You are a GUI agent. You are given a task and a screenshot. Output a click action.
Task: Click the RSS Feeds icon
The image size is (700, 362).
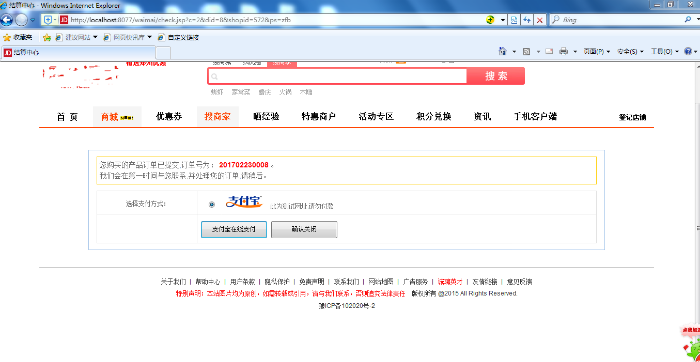526,51
